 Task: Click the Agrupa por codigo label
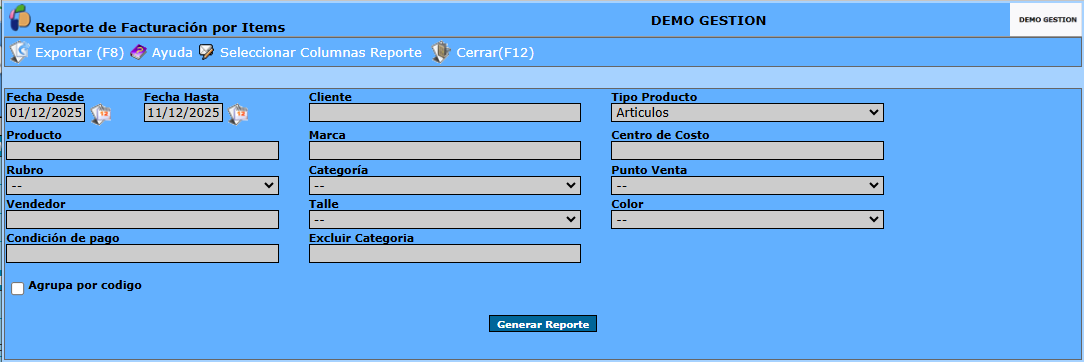point(85,285)
